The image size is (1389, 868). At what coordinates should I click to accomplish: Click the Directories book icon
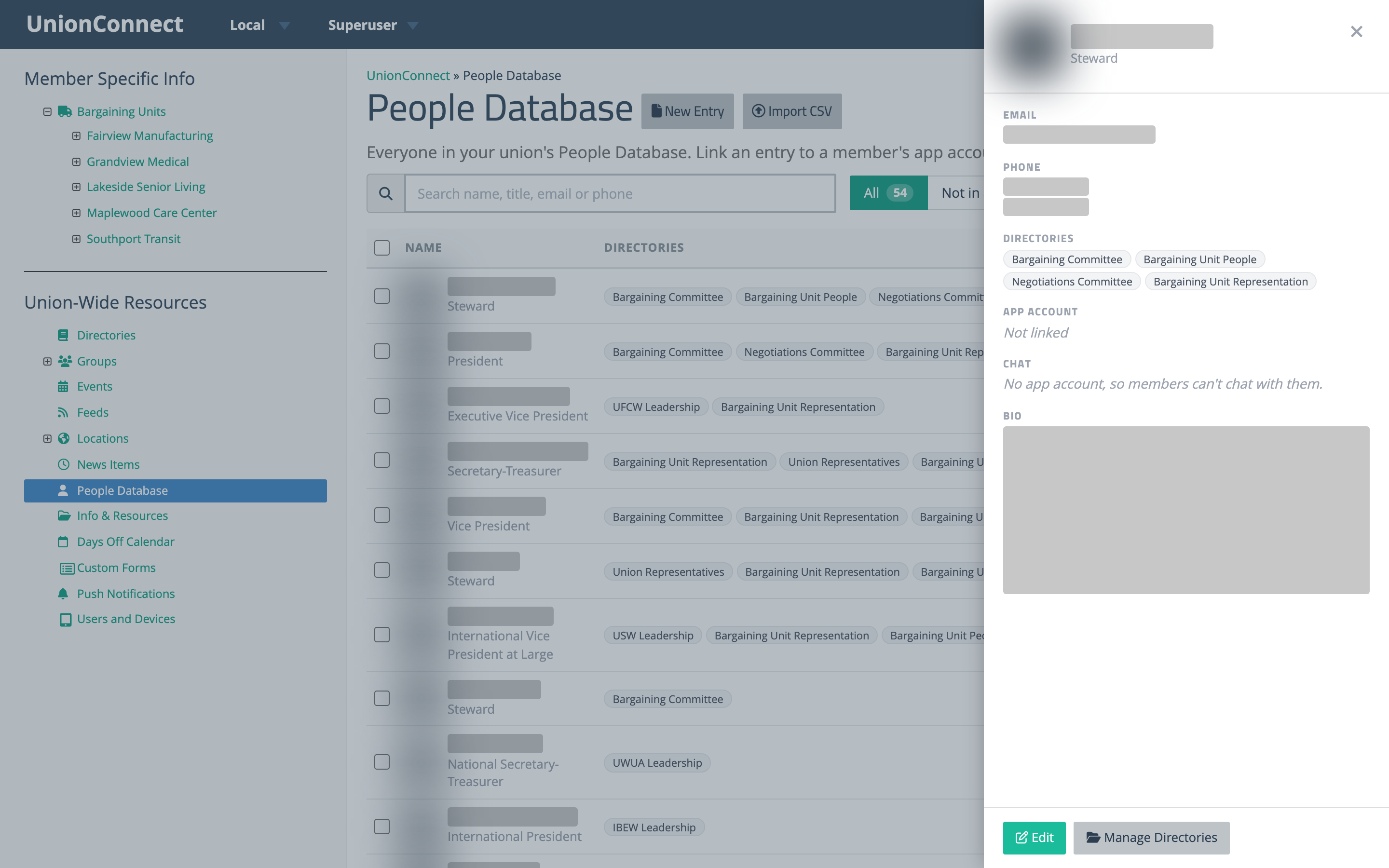[x=63, y=335]
